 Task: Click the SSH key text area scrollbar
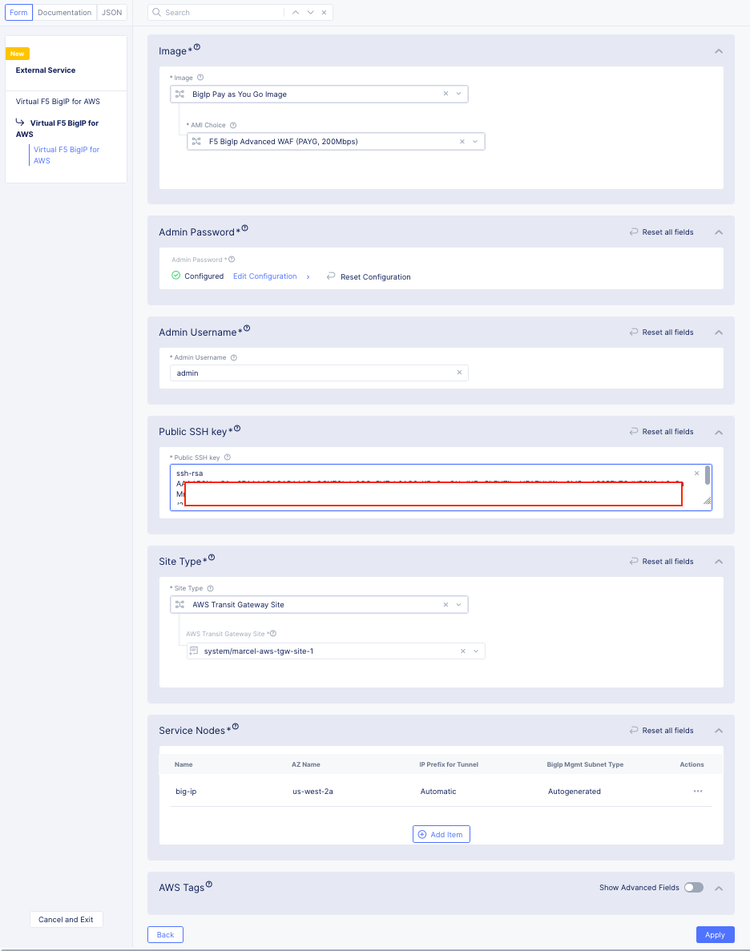click(708, 476)
